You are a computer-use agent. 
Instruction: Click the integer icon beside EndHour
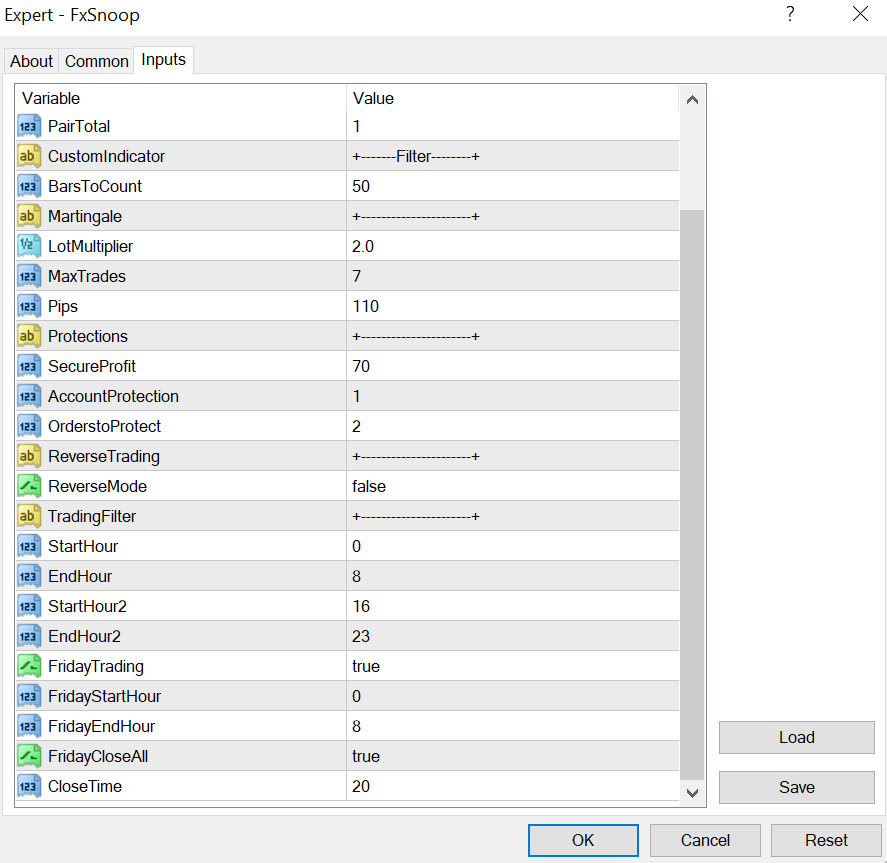click(29, 576)
